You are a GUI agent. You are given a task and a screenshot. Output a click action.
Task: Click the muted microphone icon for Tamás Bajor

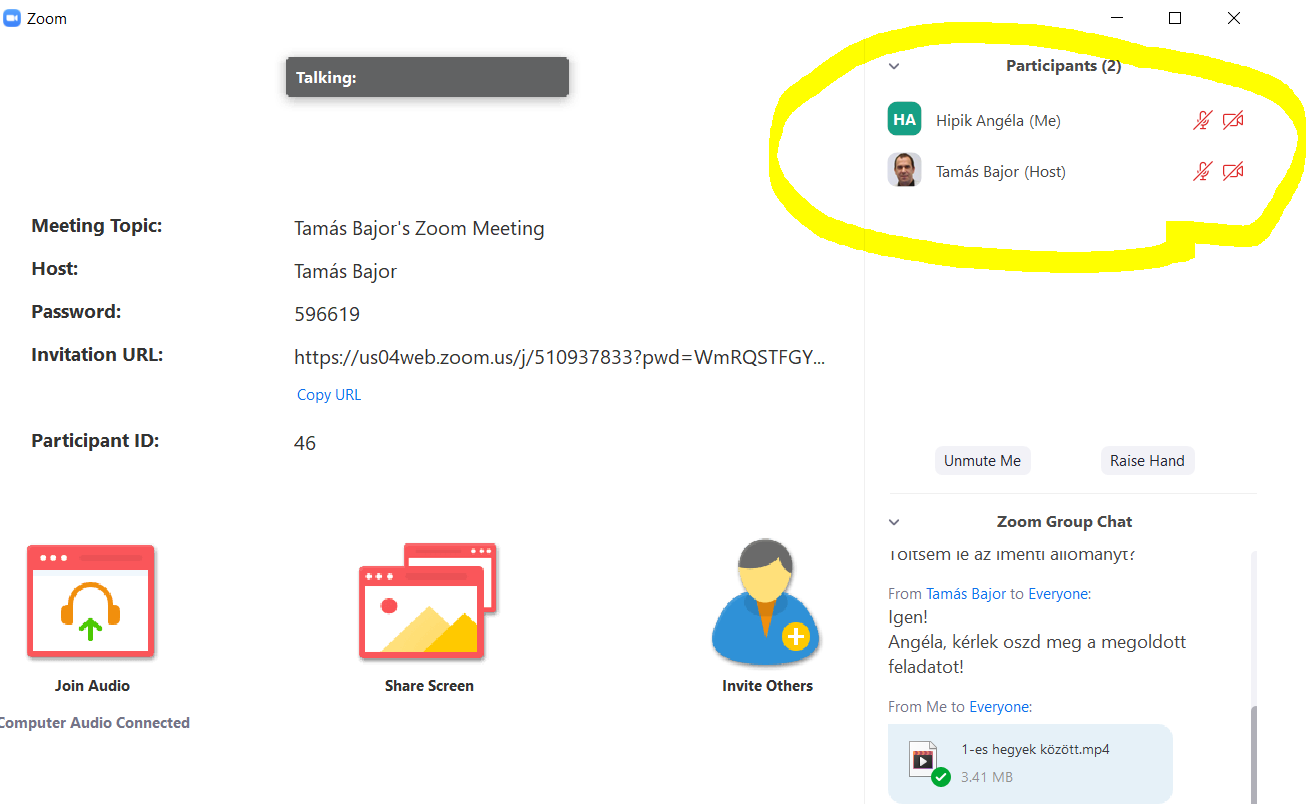tap(1202, 172)
